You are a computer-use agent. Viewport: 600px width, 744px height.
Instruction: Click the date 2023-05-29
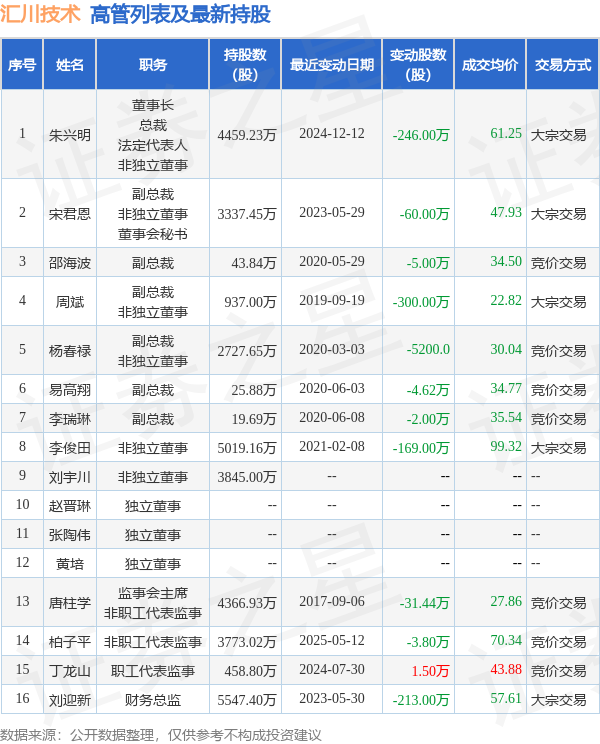[x=332, y=212]
